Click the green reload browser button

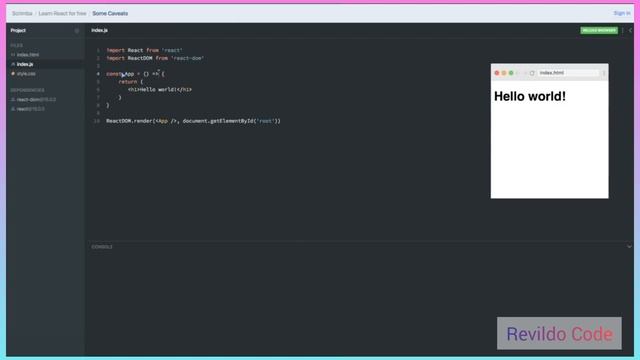(x=599, y=30)
